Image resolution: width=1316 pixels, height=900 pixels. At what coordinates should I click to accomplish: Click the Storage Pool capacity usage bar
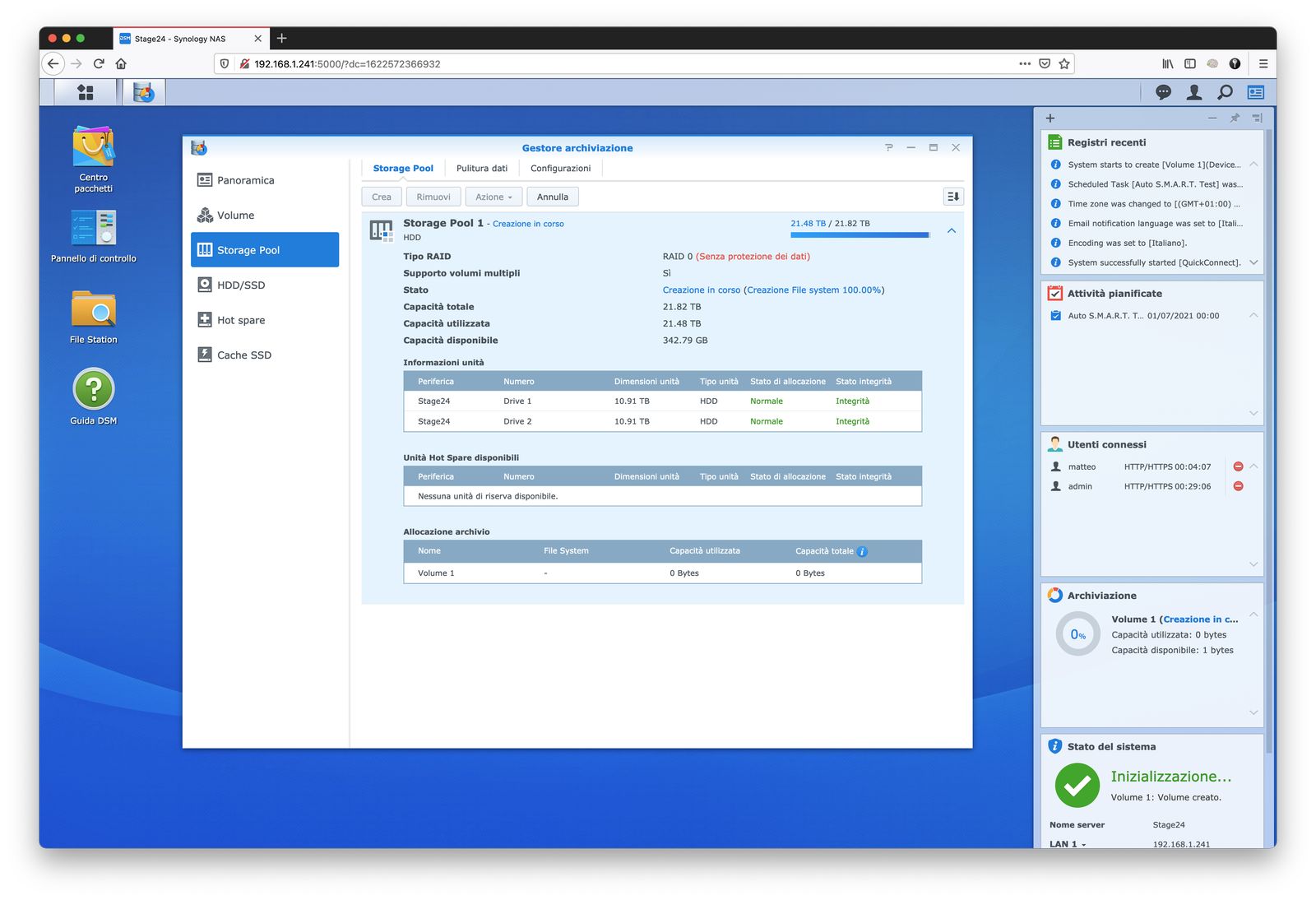pos(860,235)
